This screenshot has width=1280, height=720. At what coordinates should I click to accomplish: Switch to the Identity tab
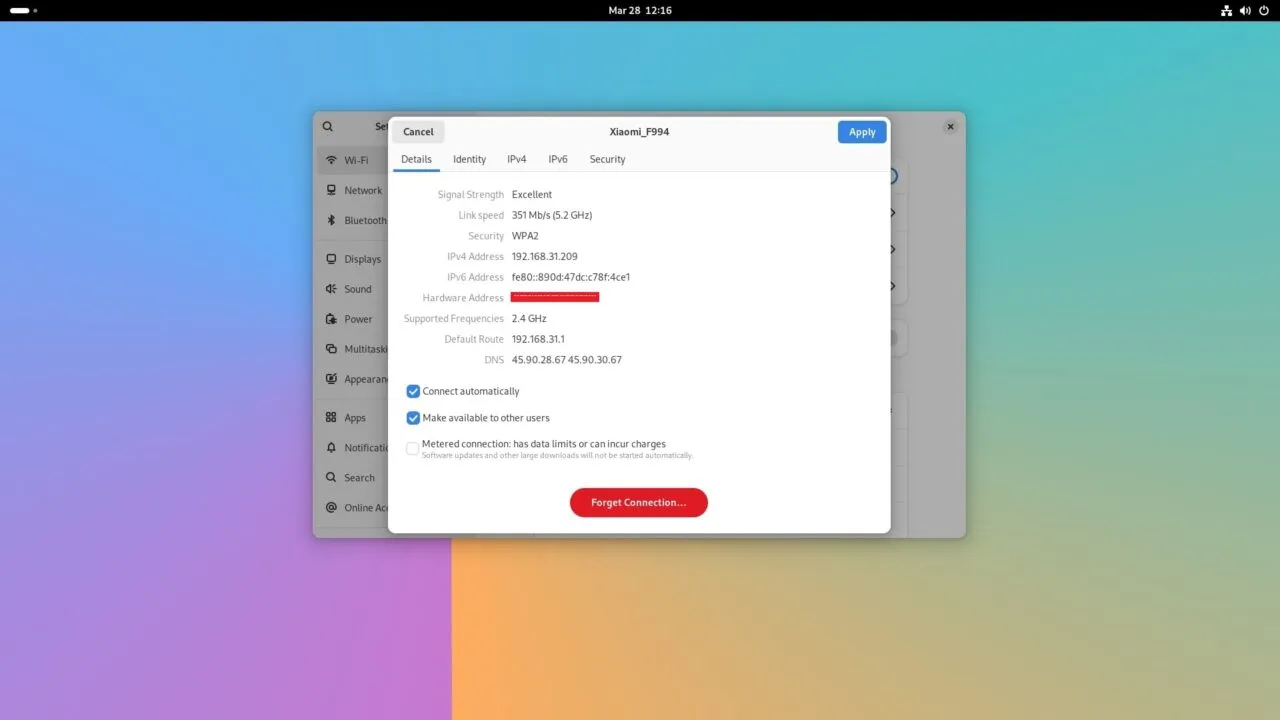469,159
